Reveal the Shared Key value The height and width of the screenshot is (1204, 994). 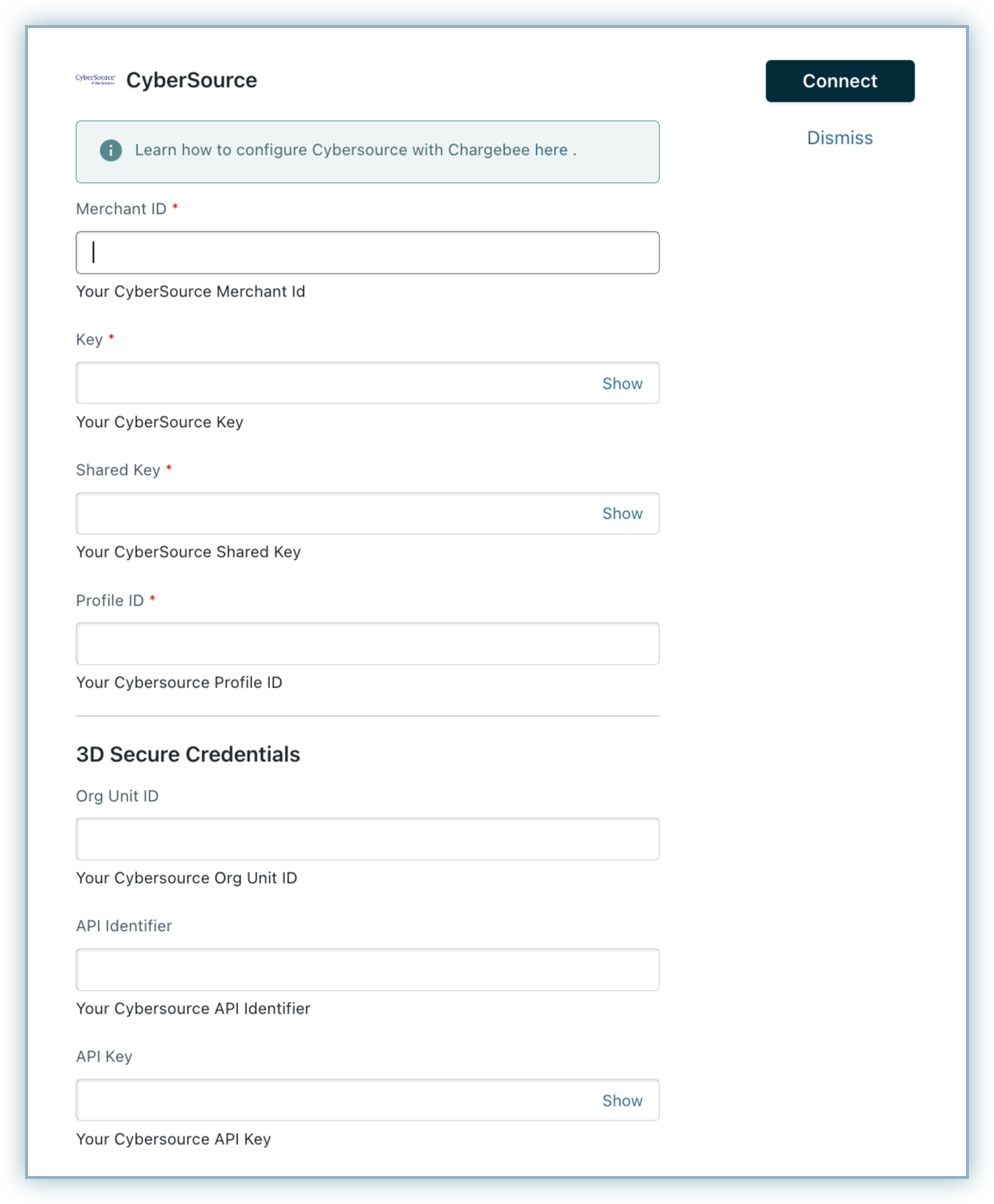pyautogui.click(x=622, y=513)
